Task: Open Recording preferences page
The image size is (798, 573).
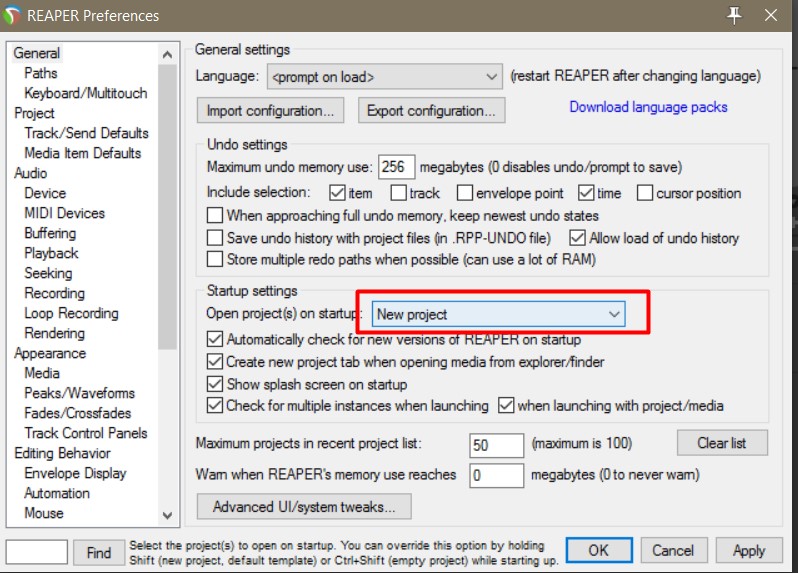Action: pyautogui.click(x=54, y=293)
